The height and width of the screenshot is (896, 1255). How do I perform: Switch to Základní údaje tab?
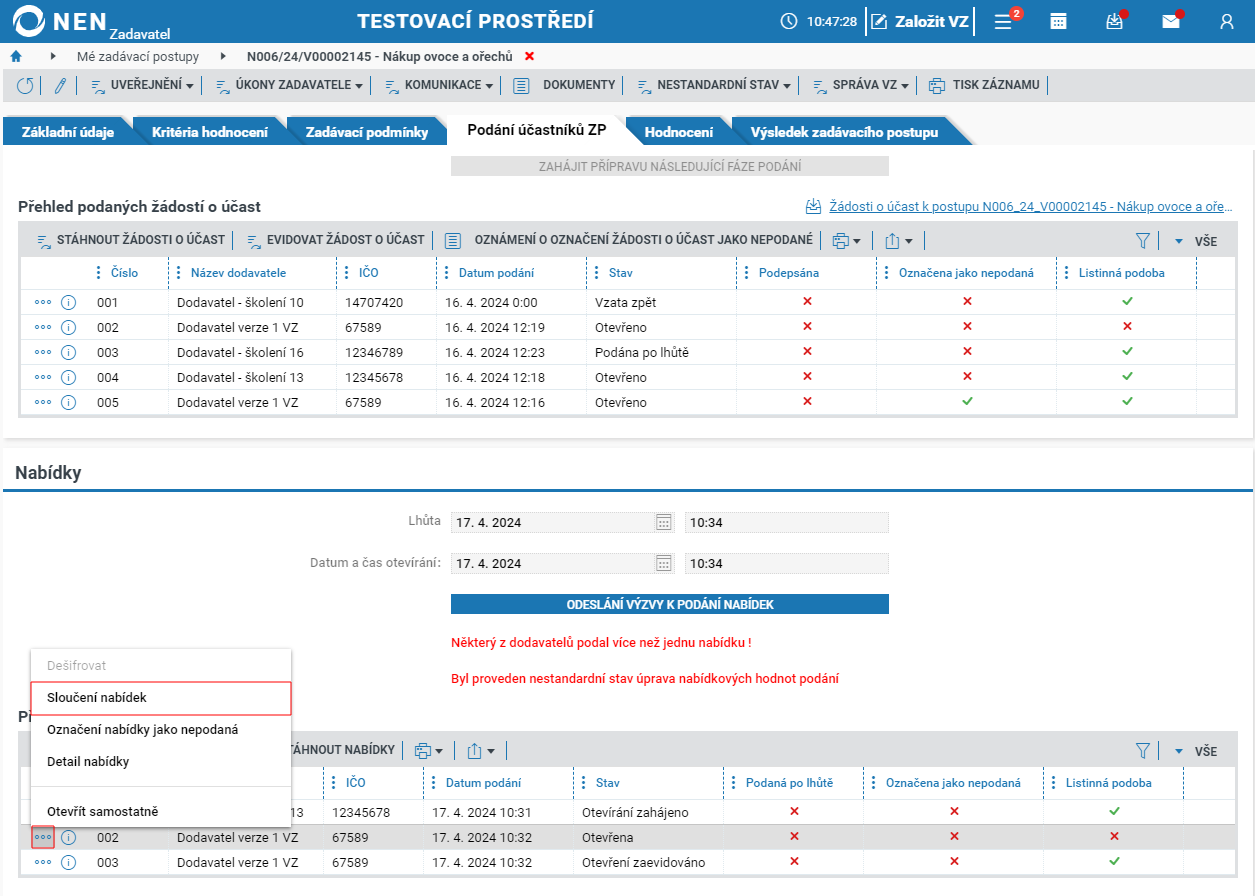click(68, 132)
